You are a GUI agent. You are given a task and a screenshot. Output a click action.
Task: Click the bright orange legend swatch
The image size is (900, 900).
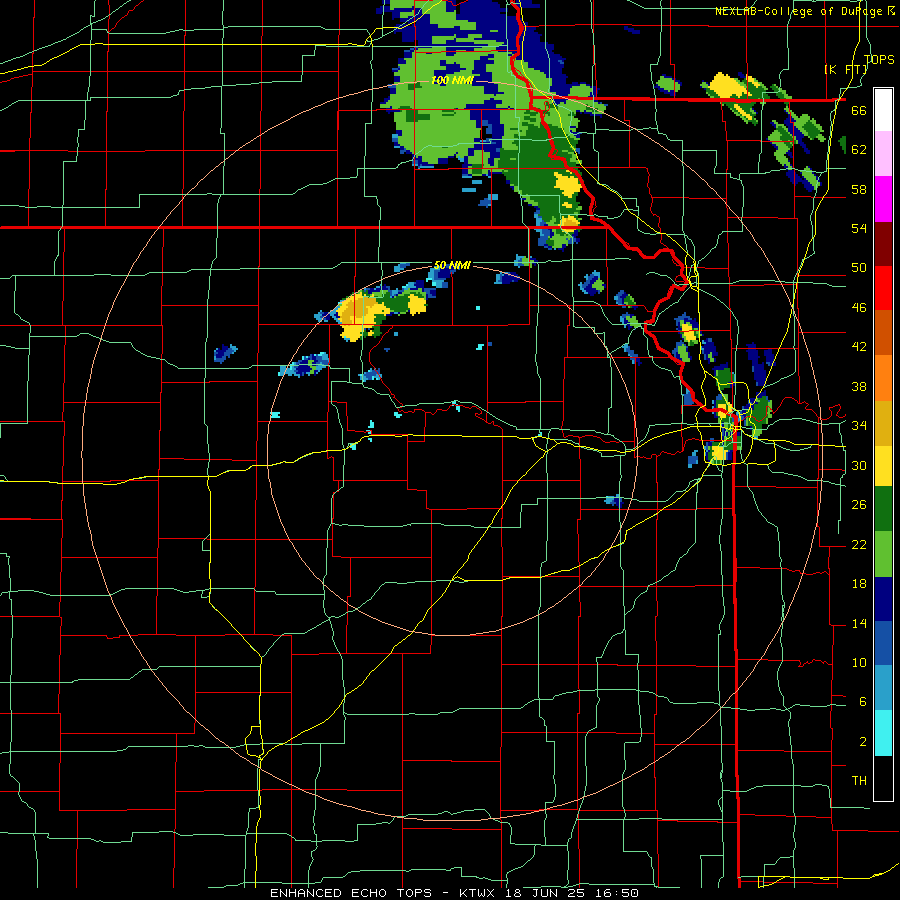(883, 378)
